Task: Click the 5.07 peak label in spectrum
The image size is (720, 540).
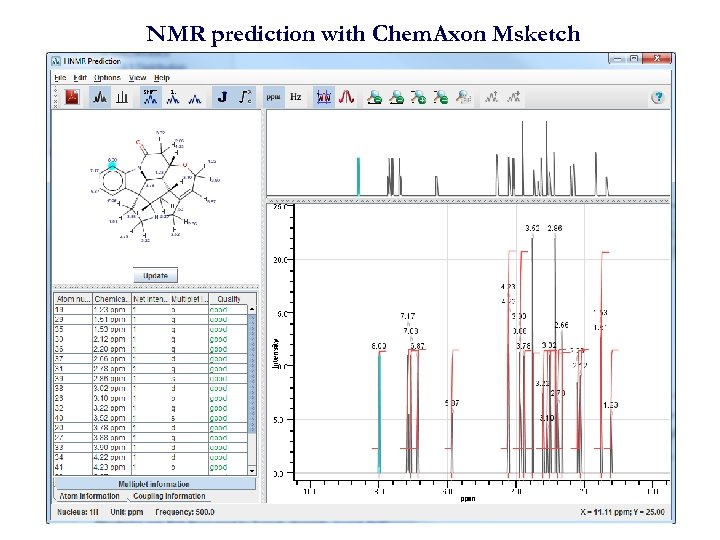Action: [452, 403]
